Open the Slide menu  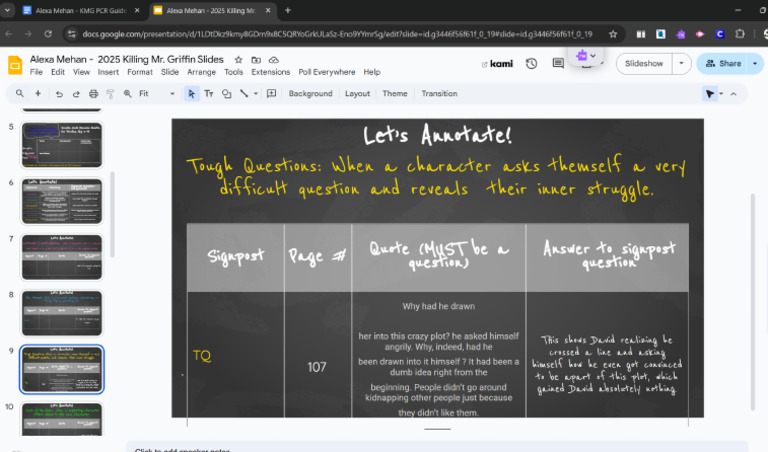(169, 72)
